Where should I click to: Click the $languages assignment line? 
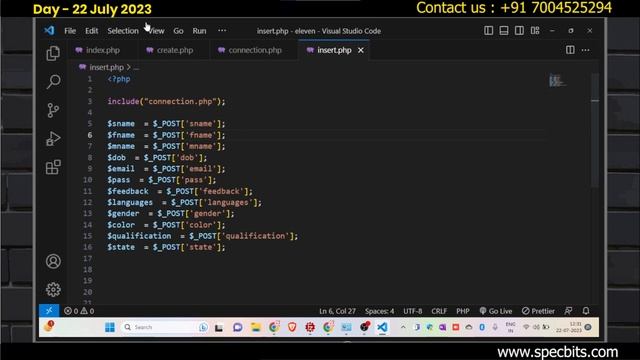(x=184, y=202)
